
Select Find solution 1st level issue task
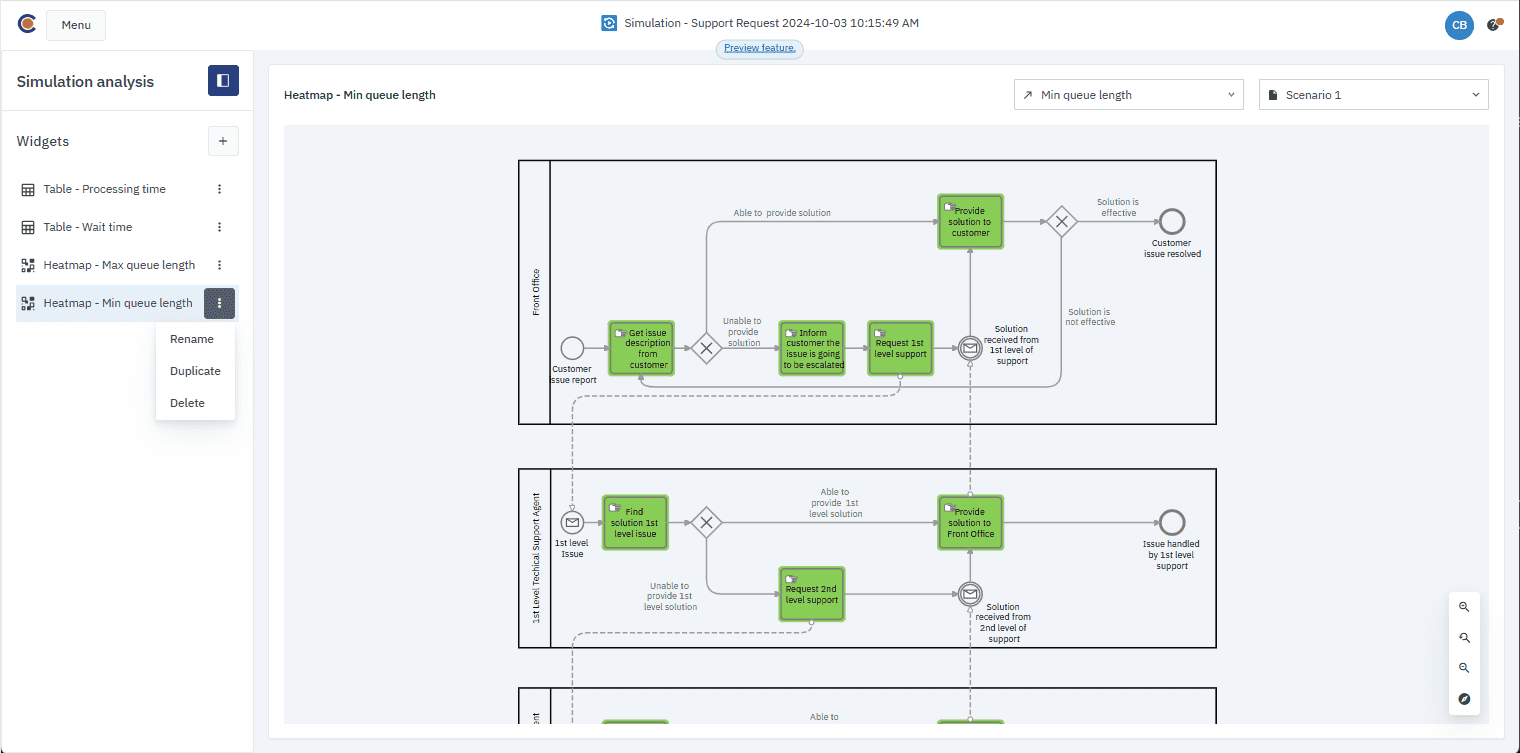635,522
